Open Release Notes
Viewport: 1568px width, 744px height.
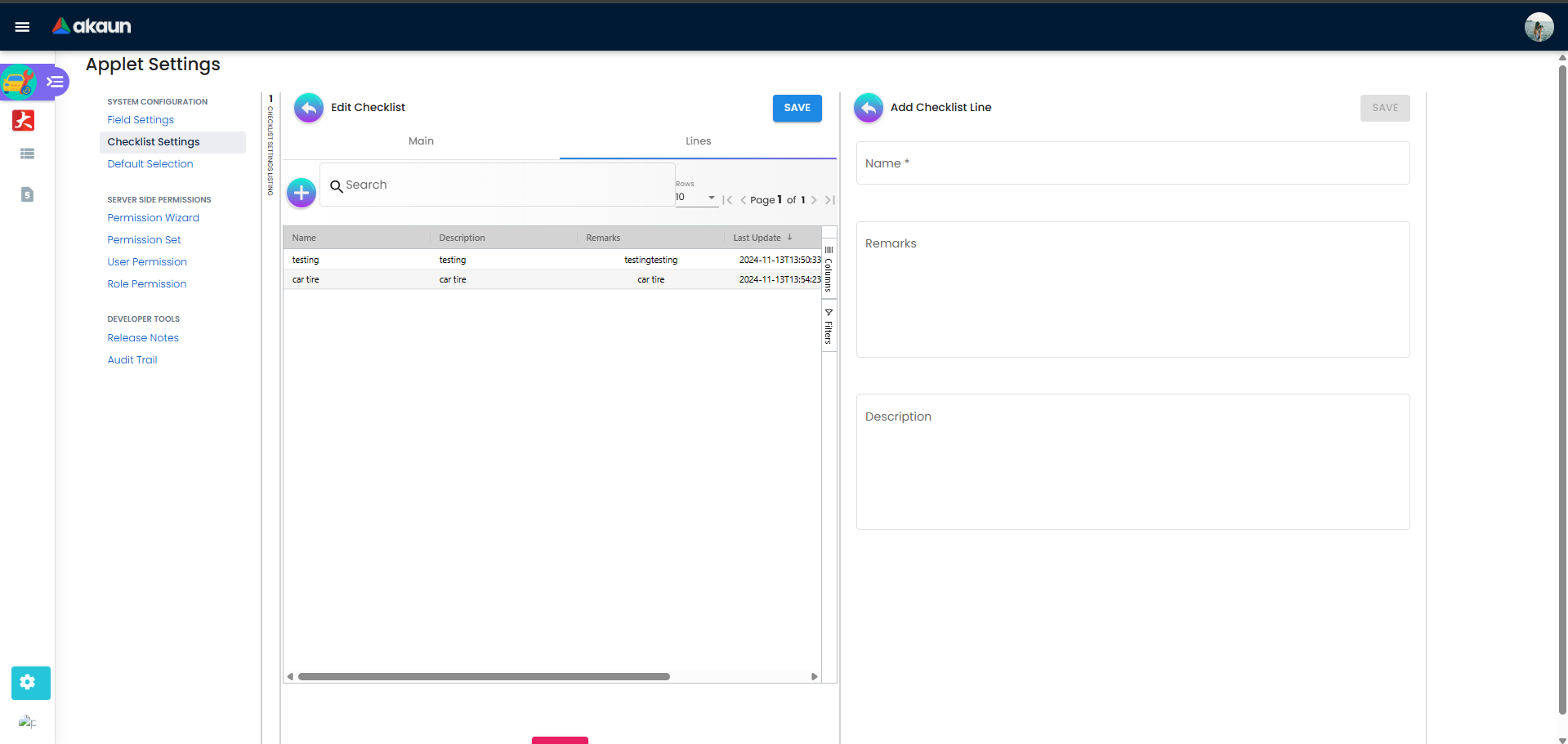[x=143, y=338]
